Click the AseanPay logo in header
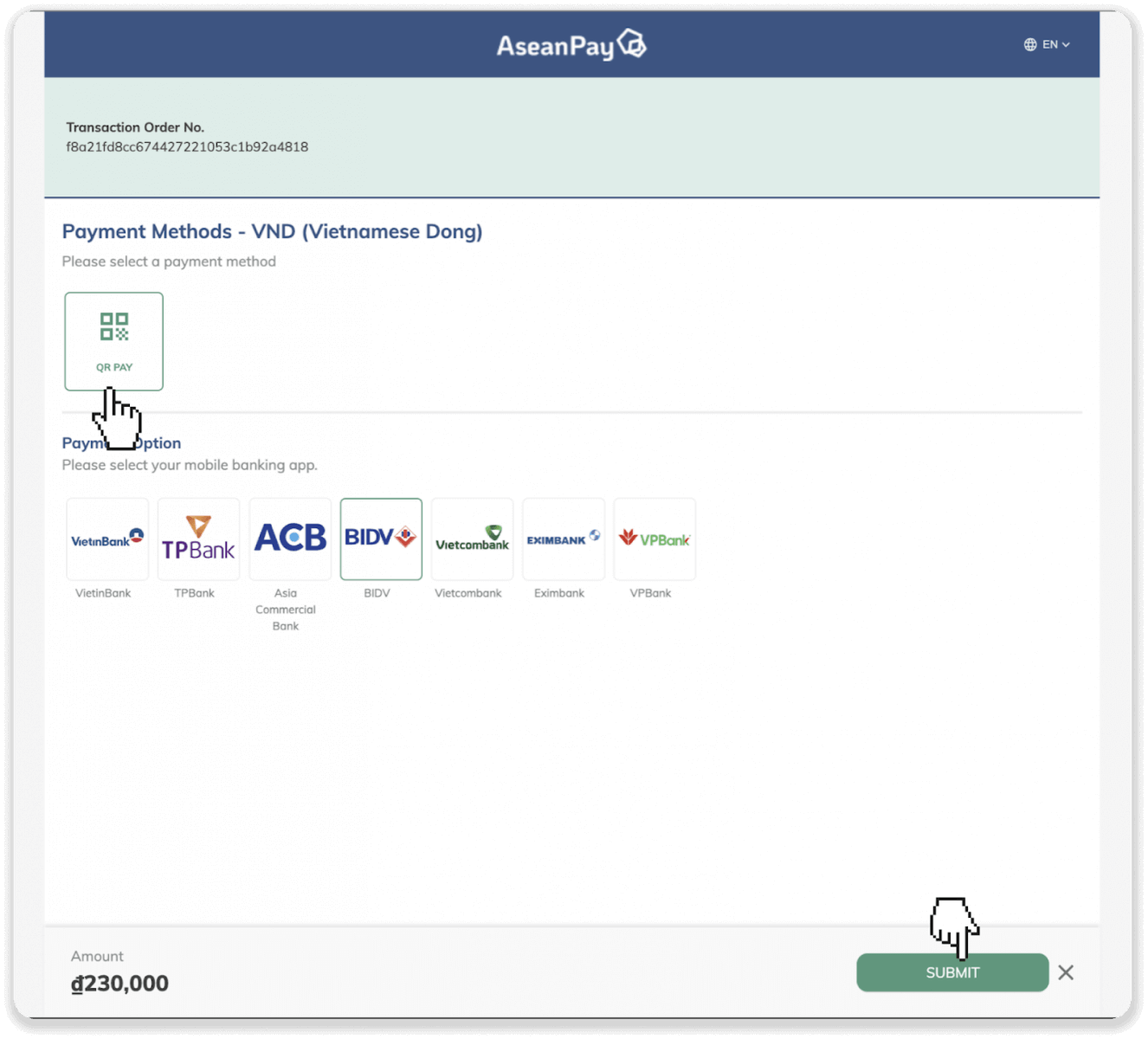 click(x=571, y=45)
